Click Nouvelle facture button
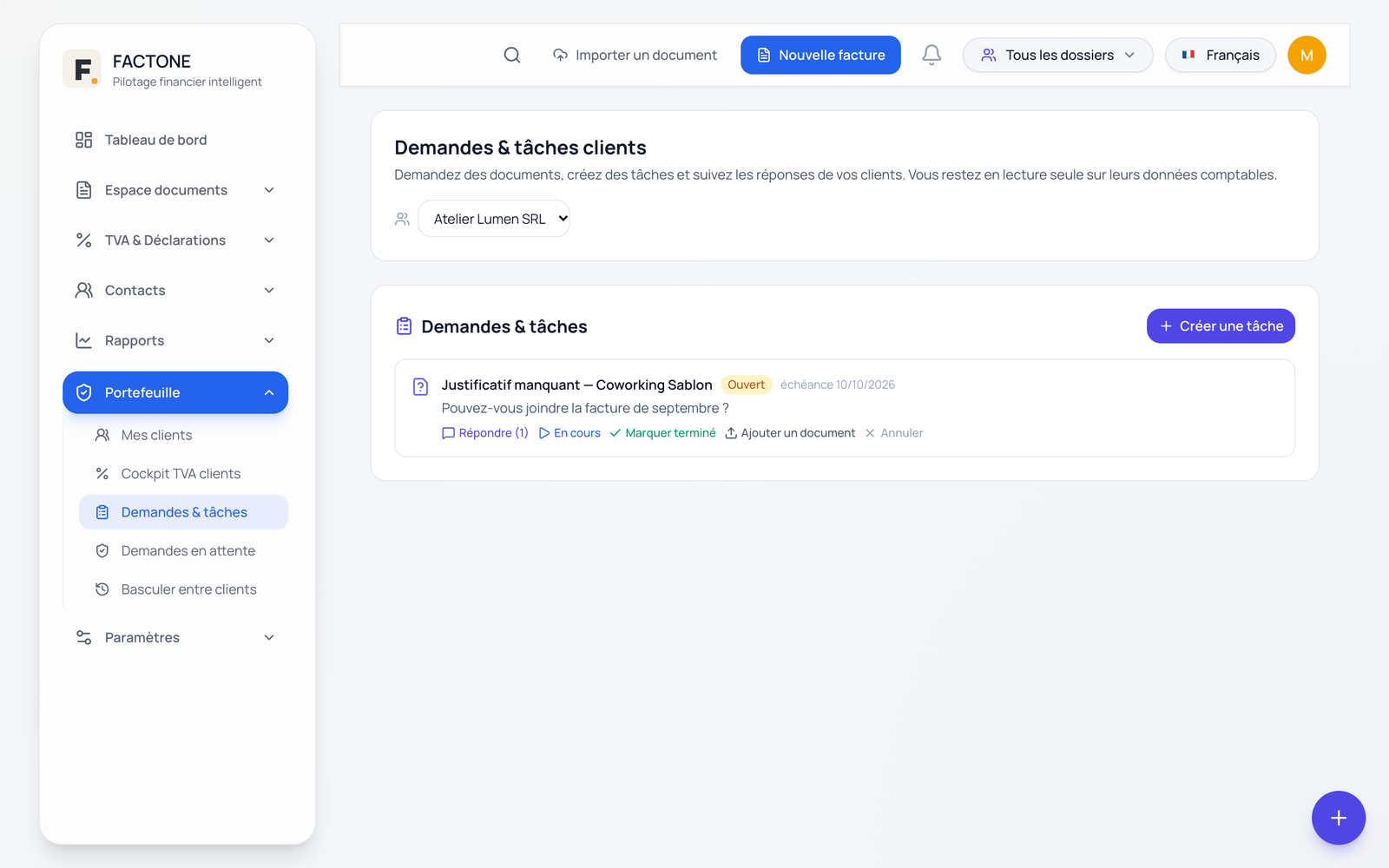 (x=820, y=55)
